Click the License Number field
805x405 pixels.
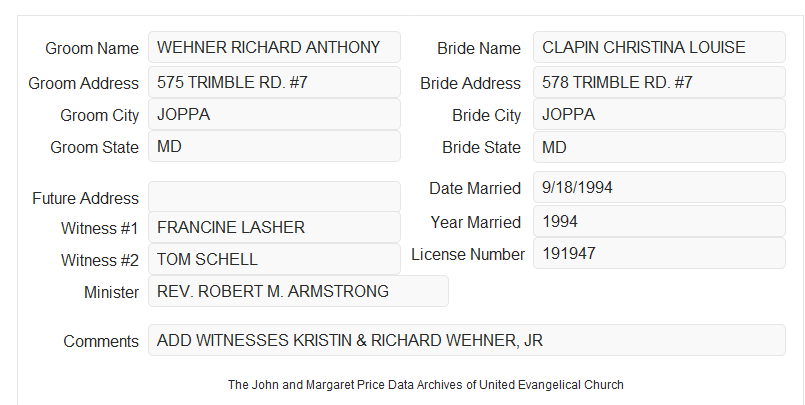(x=659, y=253)
